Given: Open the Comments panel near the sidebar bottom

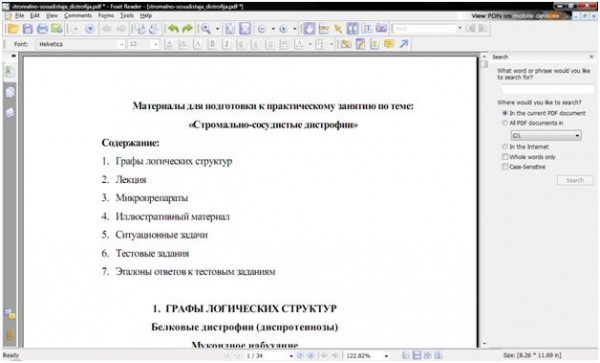Looking at the screenshot, I should (10, 315).
